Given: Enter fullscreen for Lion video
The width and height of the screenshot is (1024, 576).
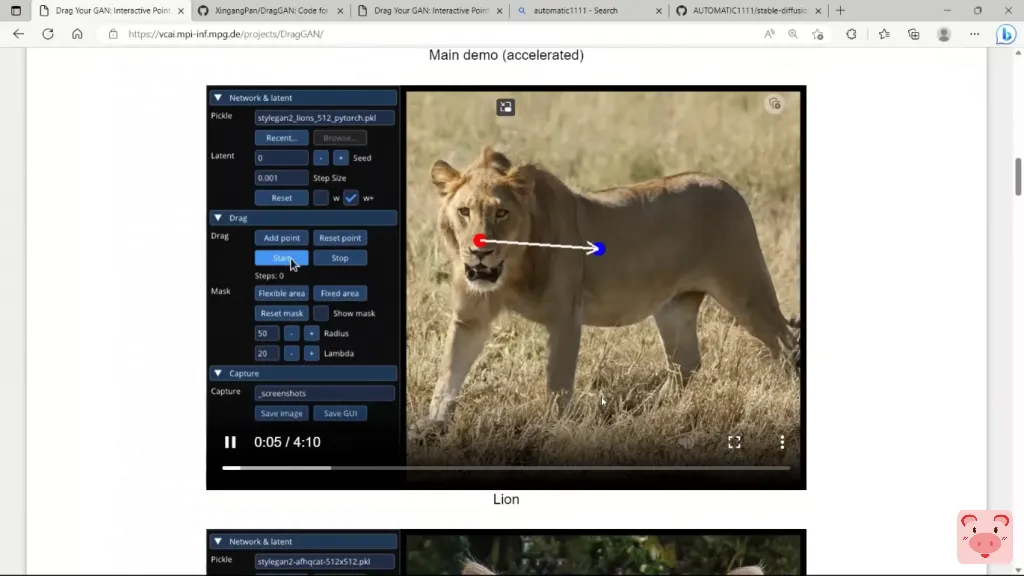Looking at the screenshot, I should pos(734,442).
